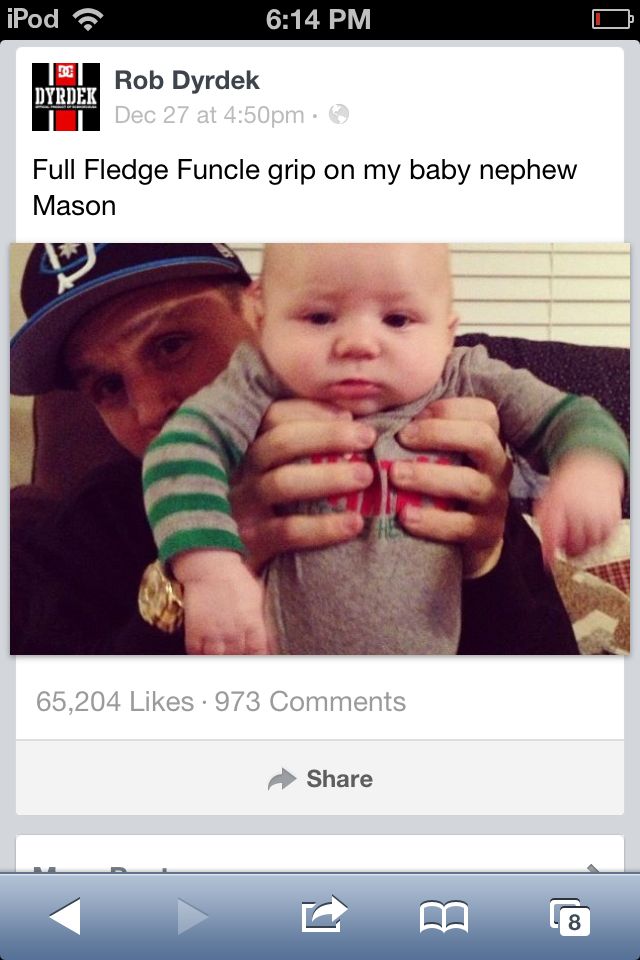The width and height of the screenshot is (640, 960).
Task: Open Safari's share action sheet icon
Action: (x=324, y=914)
